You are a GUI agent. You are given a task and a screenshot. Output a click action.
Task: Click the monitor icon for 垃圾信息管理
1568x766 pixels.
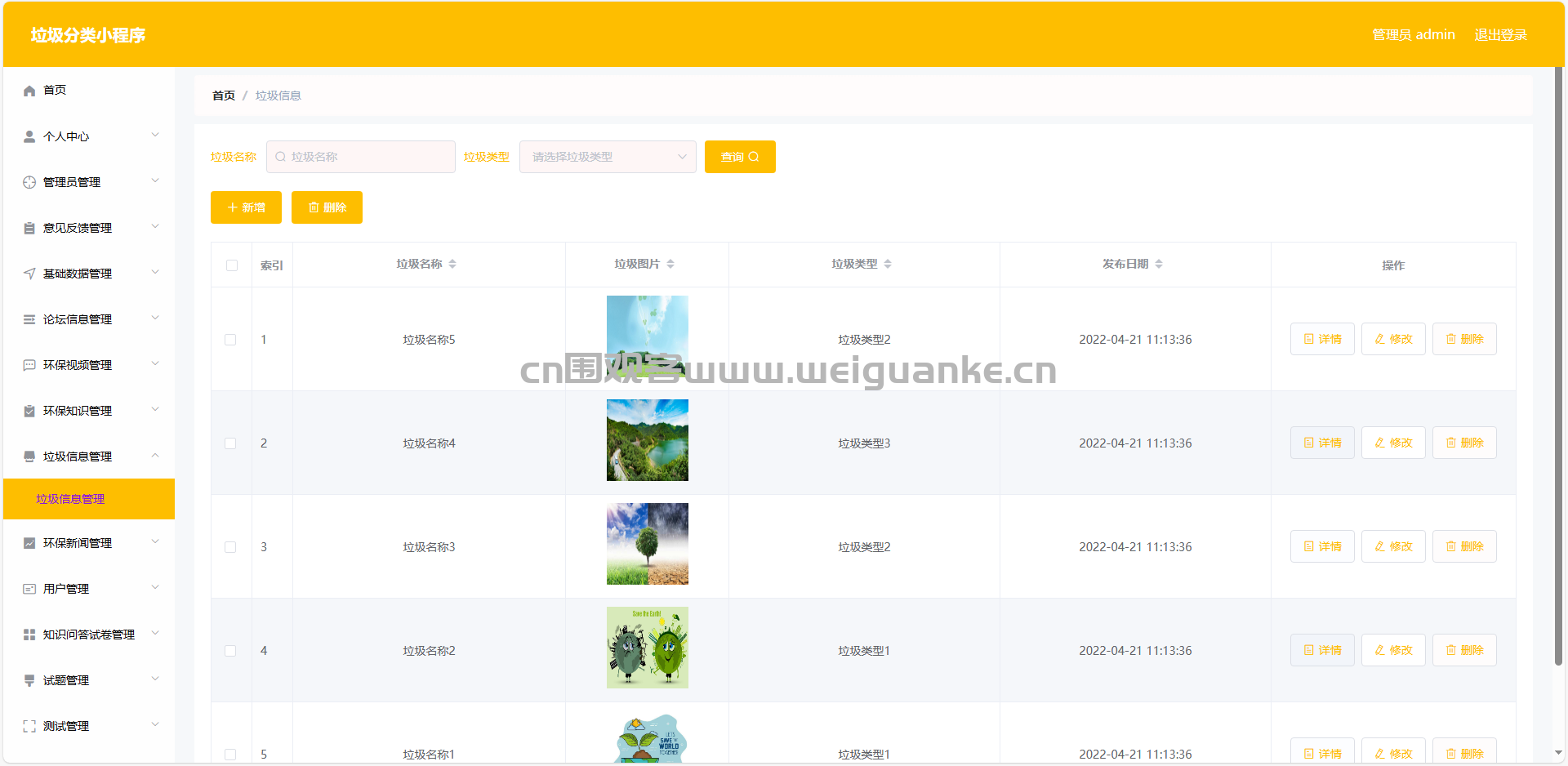click(x=29, y=456)
